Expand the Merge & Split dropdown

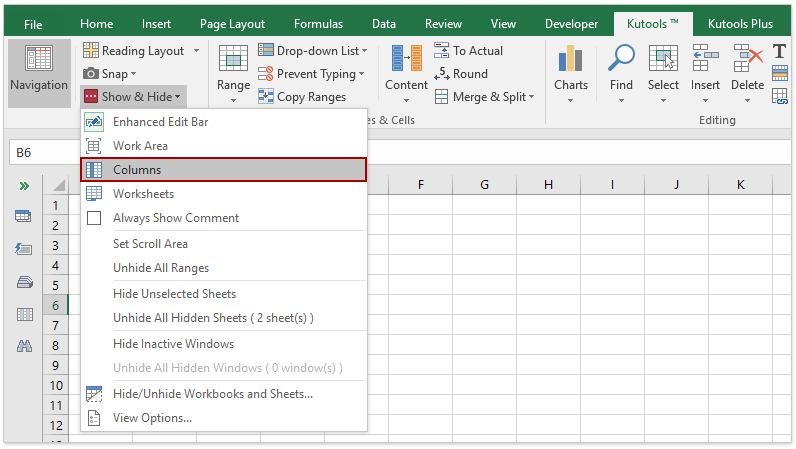531,97
